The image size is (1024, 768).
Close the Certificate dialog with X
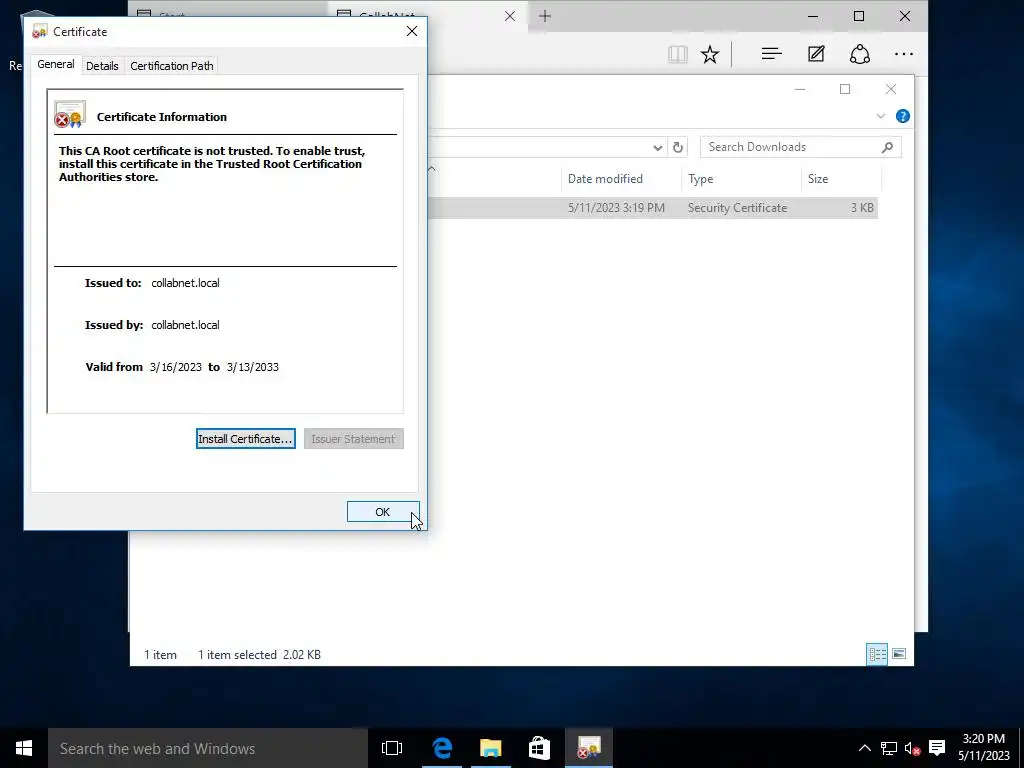[411, 31]
